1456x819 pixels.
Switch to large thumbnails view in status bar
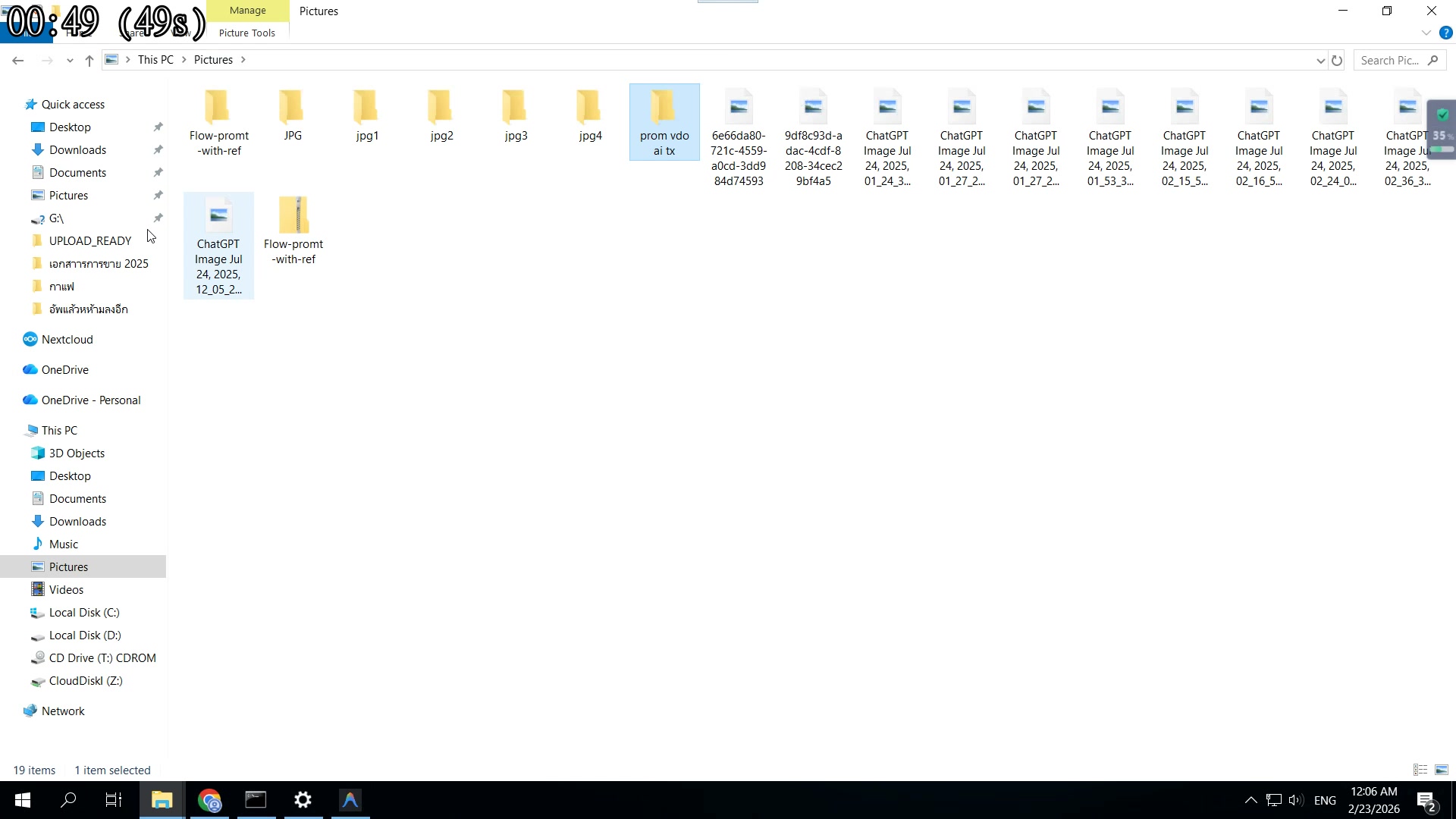tap(1440, 769)
